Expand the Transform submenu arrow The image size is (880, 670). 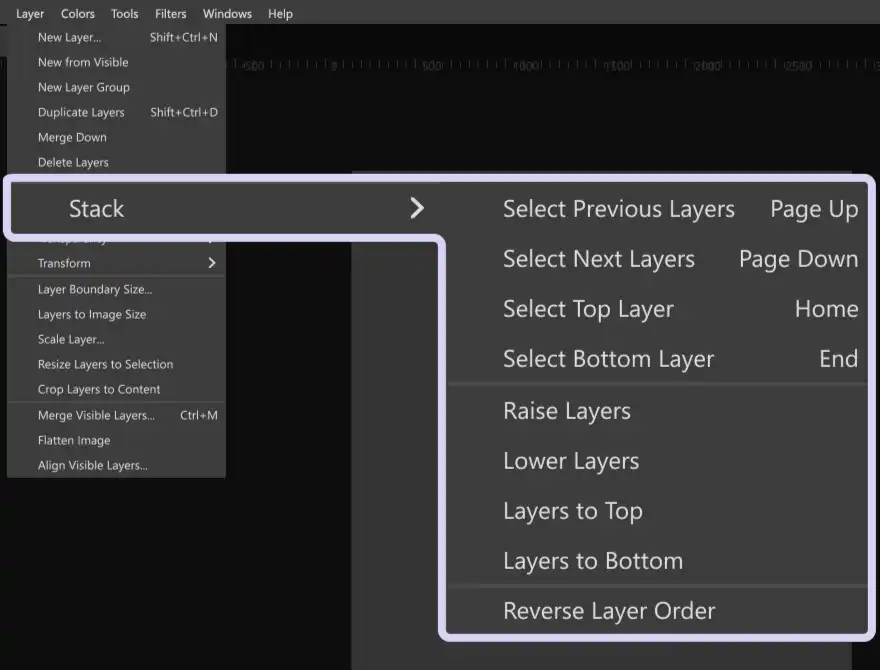(211, 263)
